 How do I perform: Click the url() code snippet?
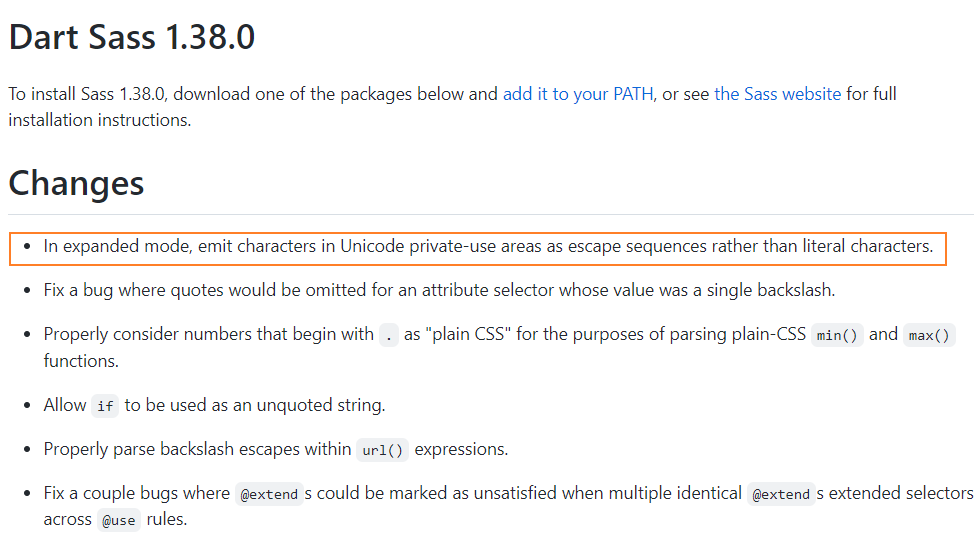(x=382, y=450)
